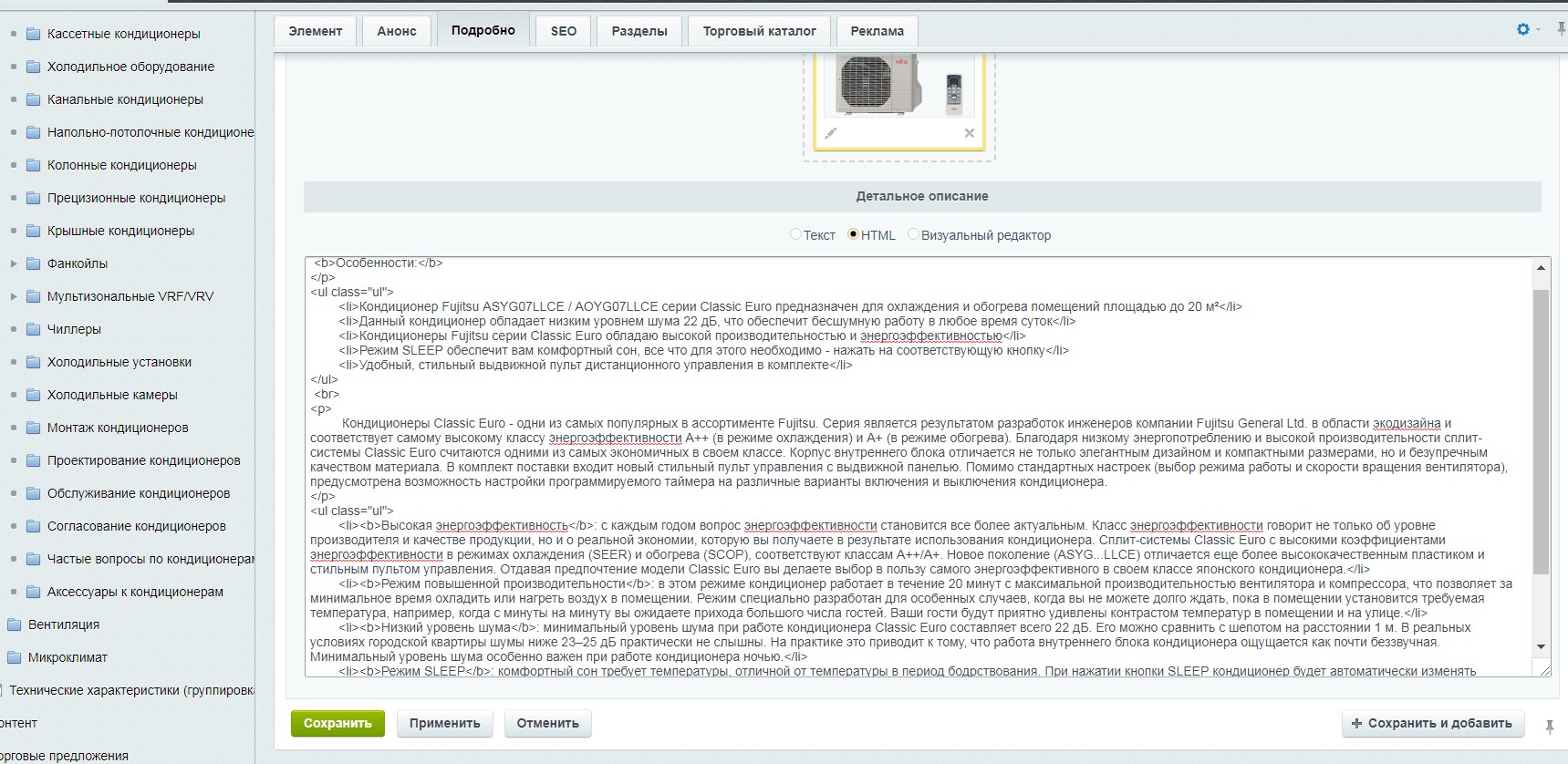Switch to the Элемент tab

point(316,31)
